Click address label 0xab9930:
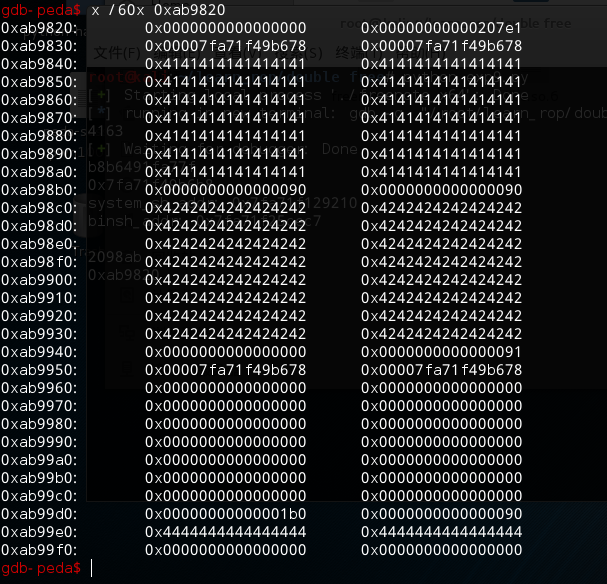This screenshot has width=607, height=584. point(39,334)
